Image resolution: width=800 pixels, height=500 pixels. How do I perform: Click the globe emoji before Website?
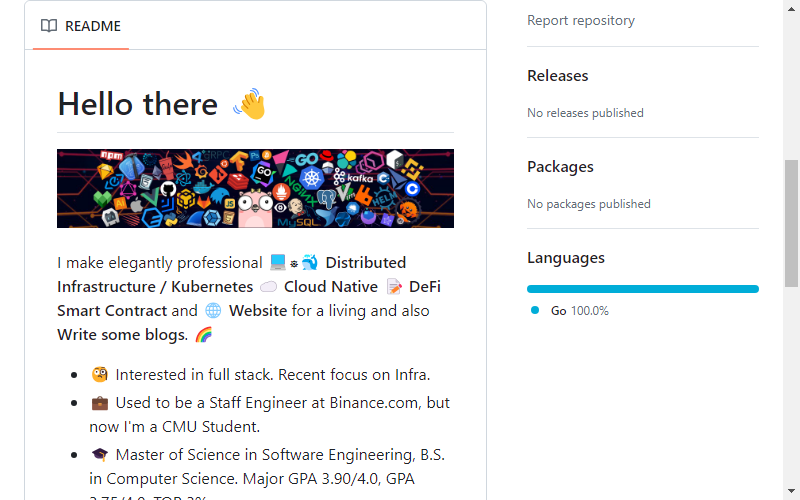pyautogui.click(x=213, y=311)
